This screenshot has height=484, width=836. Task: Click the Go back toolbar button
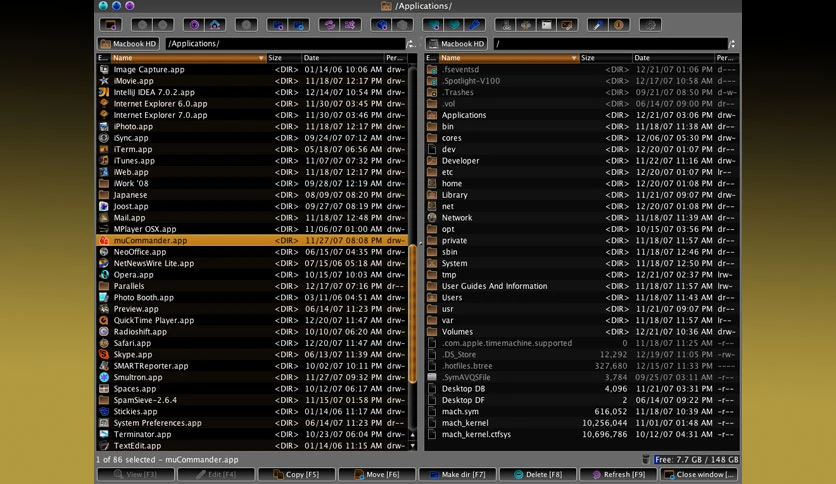[142, 25]
